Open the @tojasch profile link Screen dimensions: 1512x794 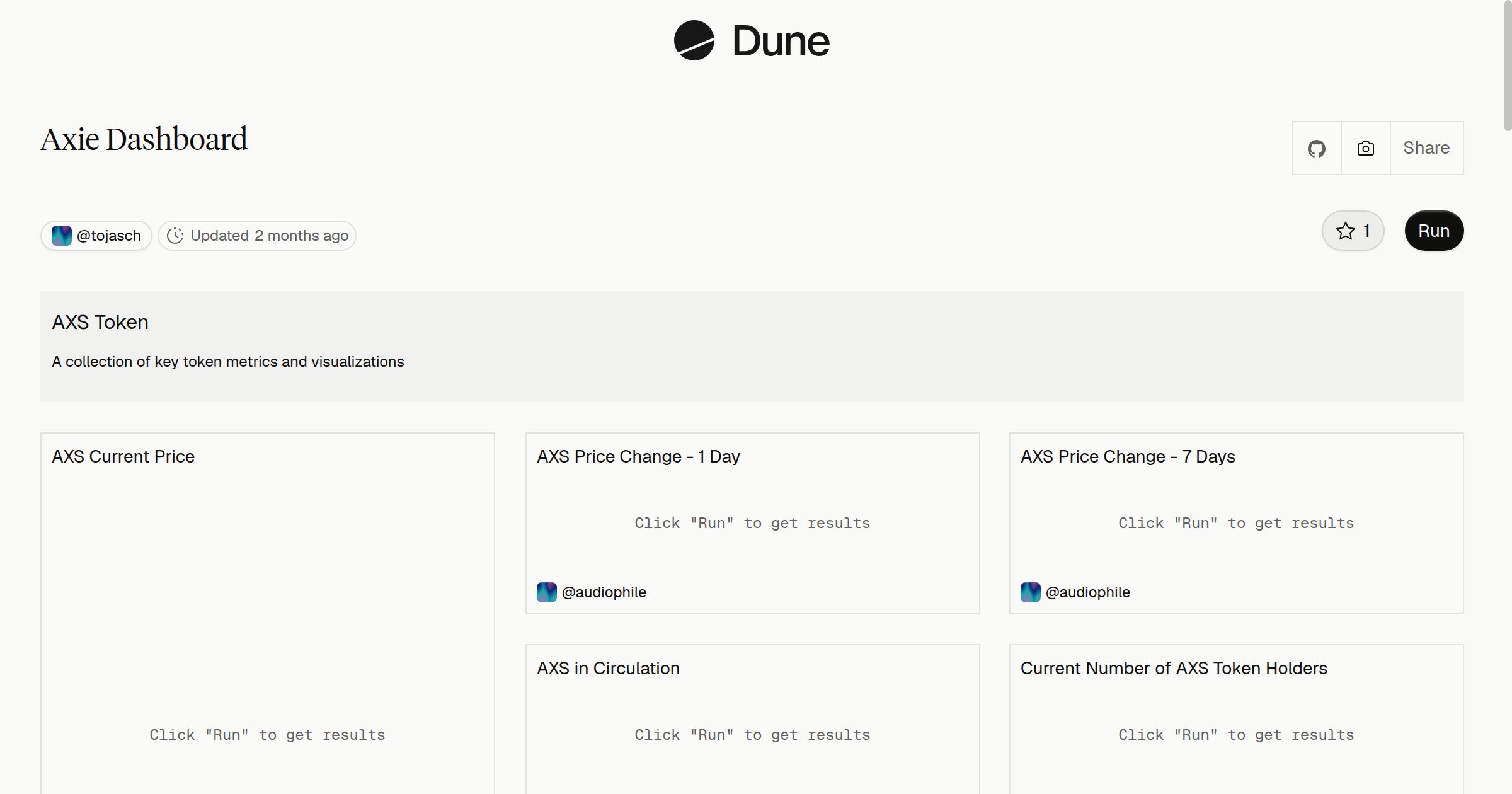tap(96, 236)
